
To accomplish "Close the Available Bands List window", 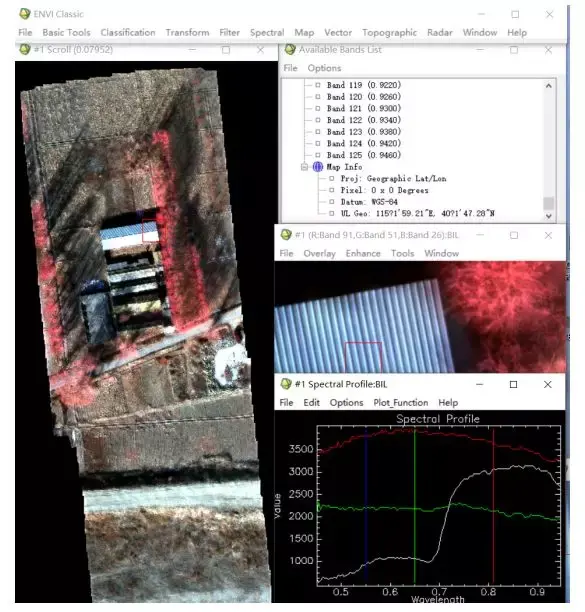I will 548,50.
